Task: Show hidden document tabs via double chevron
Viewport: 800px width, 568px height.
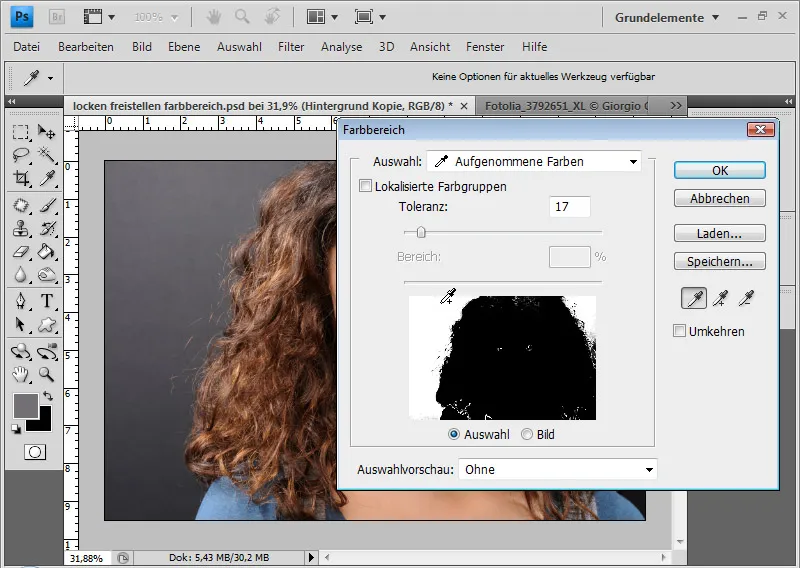Action: (x=676, y=106)
